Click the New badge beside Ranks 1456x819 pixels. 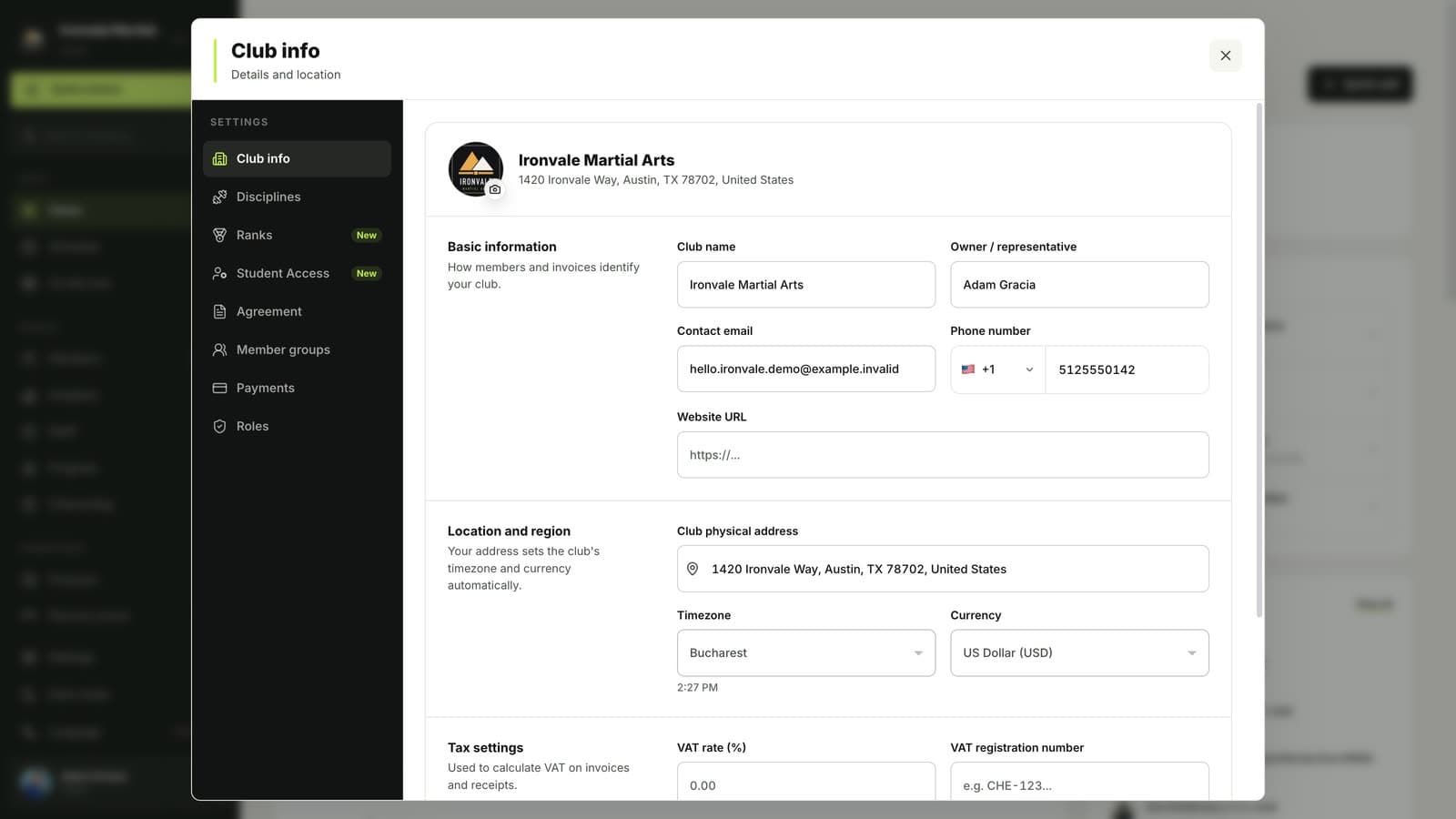(x=367, y=235)
